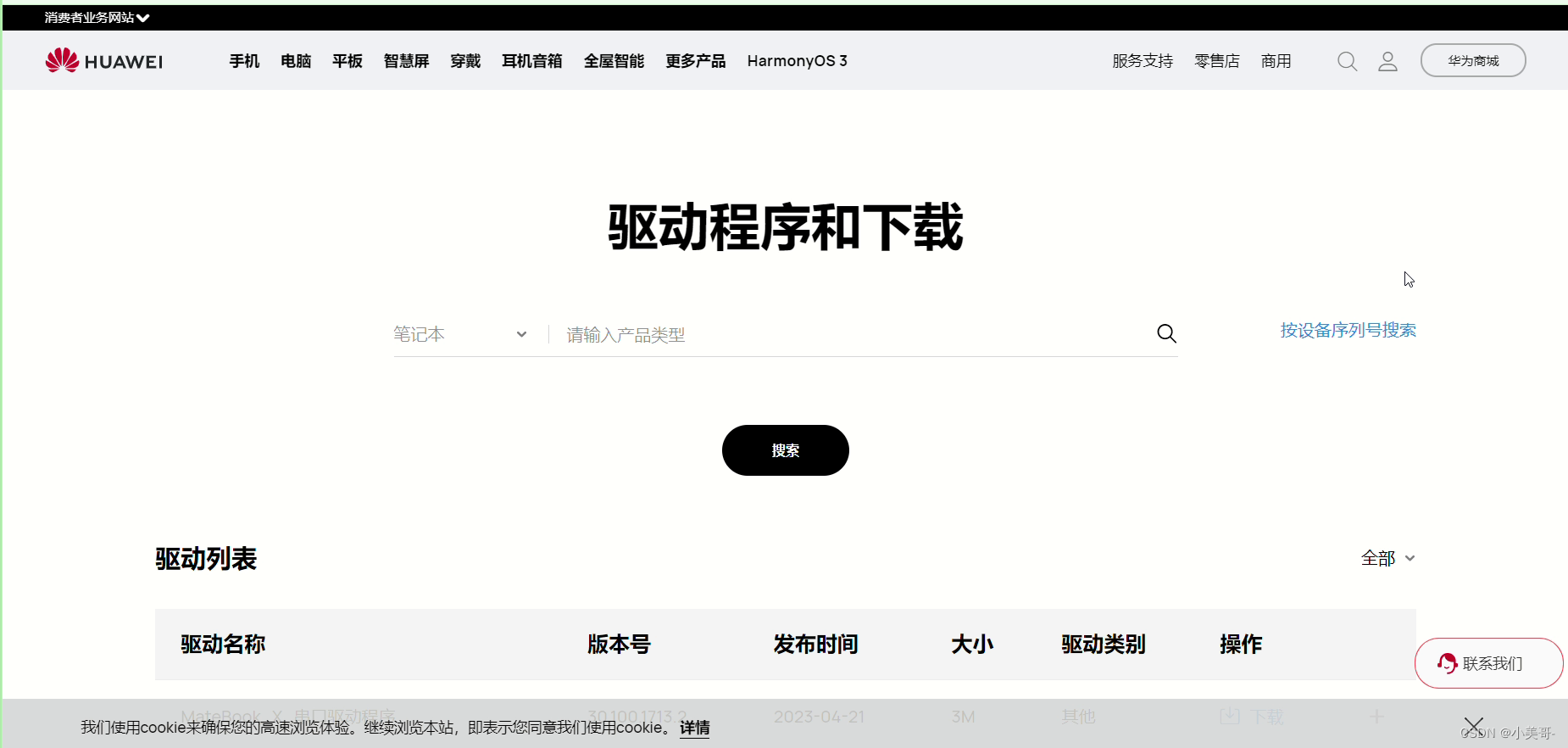Click the 发布时间 column header
1568x748 pixels.
pos(815,645)
